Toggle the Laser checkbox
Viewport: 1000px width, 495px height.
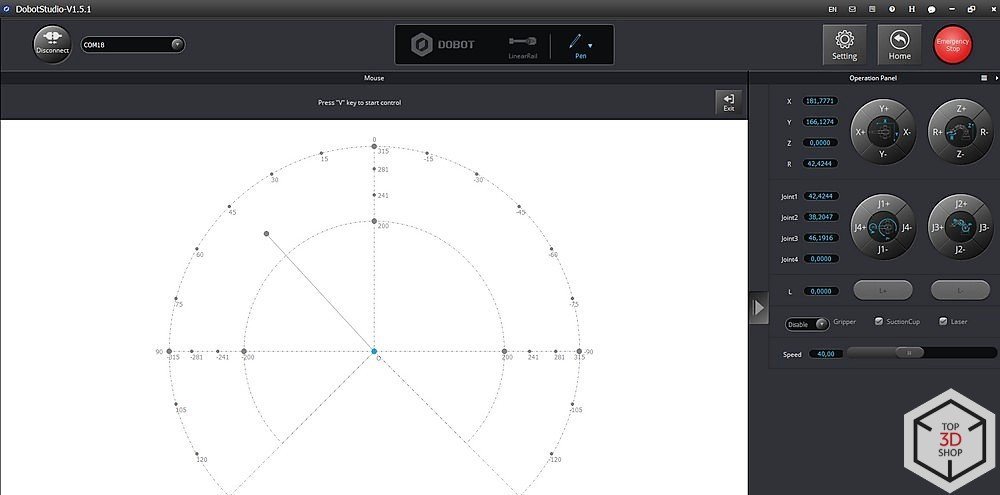pyautogui.click(x=943, y=322)
